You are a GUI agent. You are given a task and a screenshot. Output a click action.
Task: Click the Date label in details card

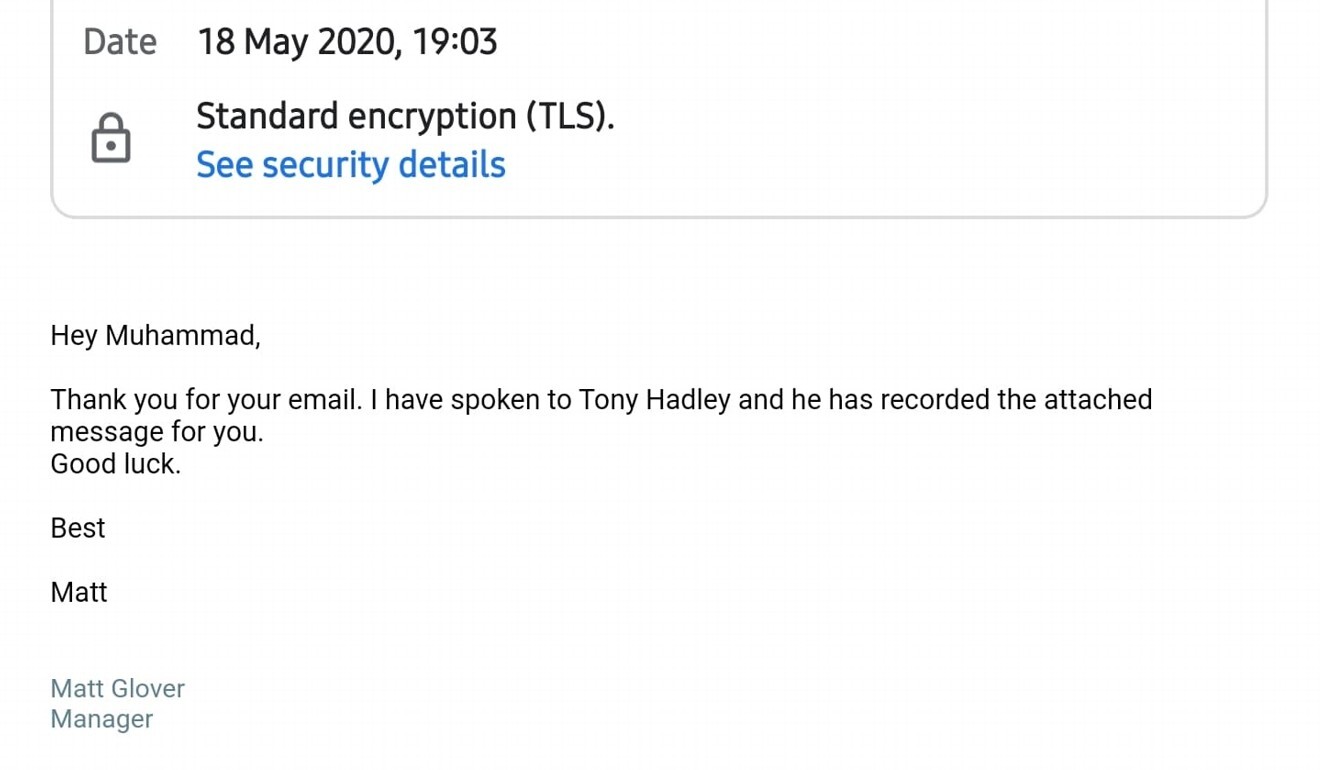coord(120,42)
